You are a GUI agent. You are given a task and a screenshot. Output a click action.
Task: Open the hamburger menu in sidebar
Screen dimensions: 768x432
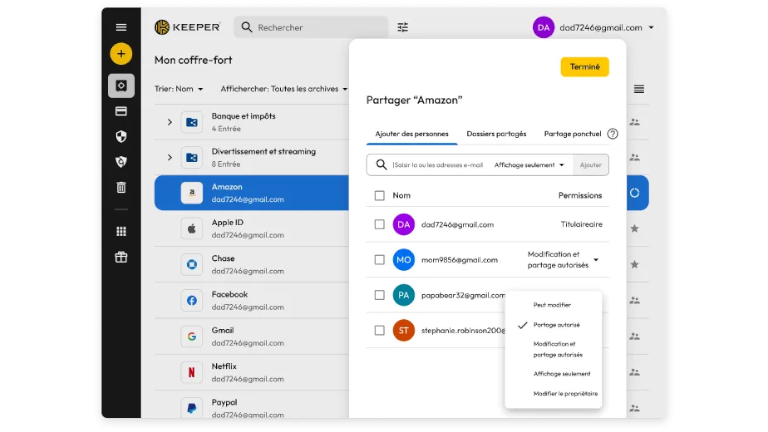coord(121,27)
